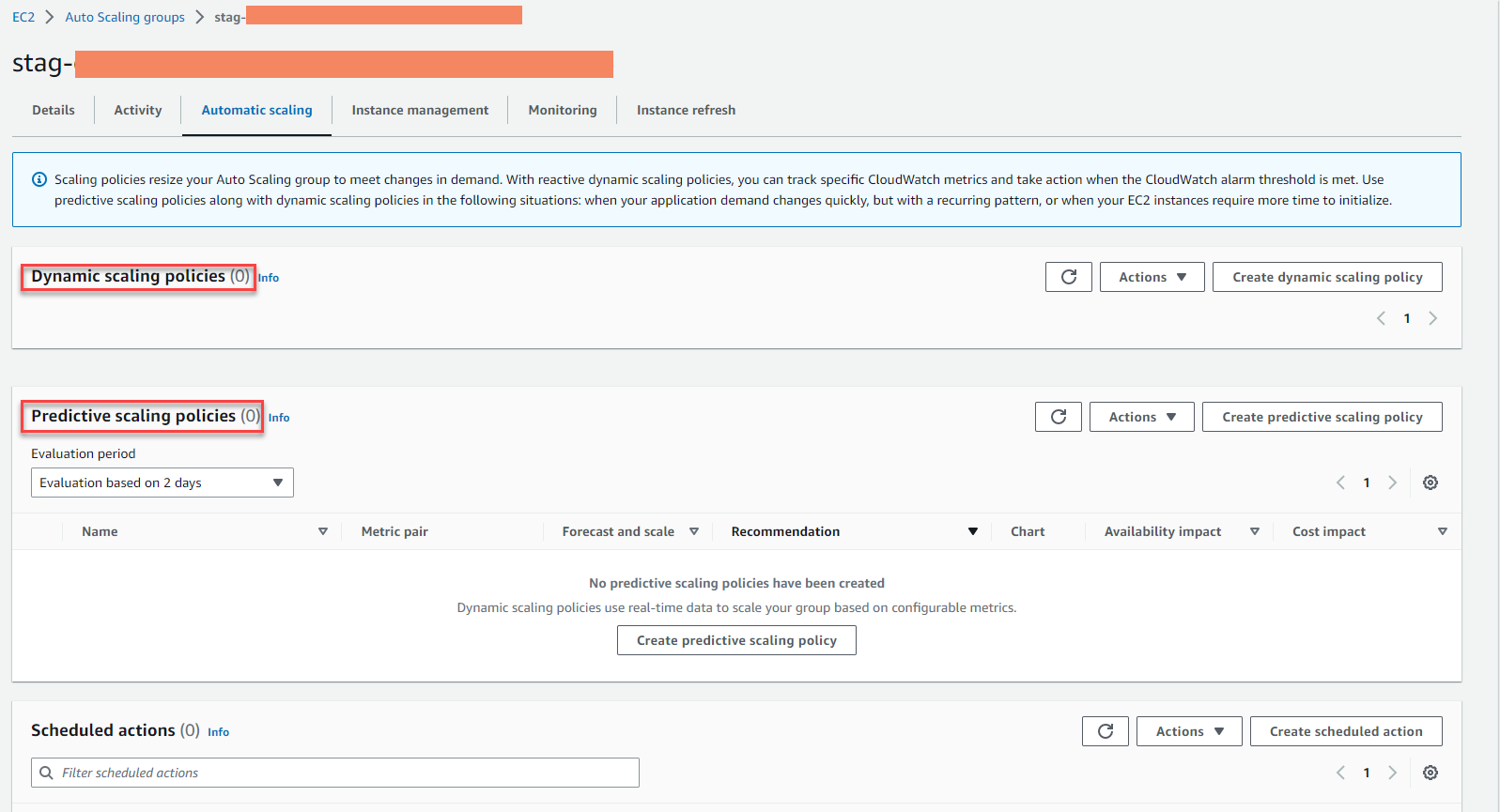The width and height of the screenshot is (1500, 812).
Task: Sort by Availability impact column
Action: (1255, 531)
